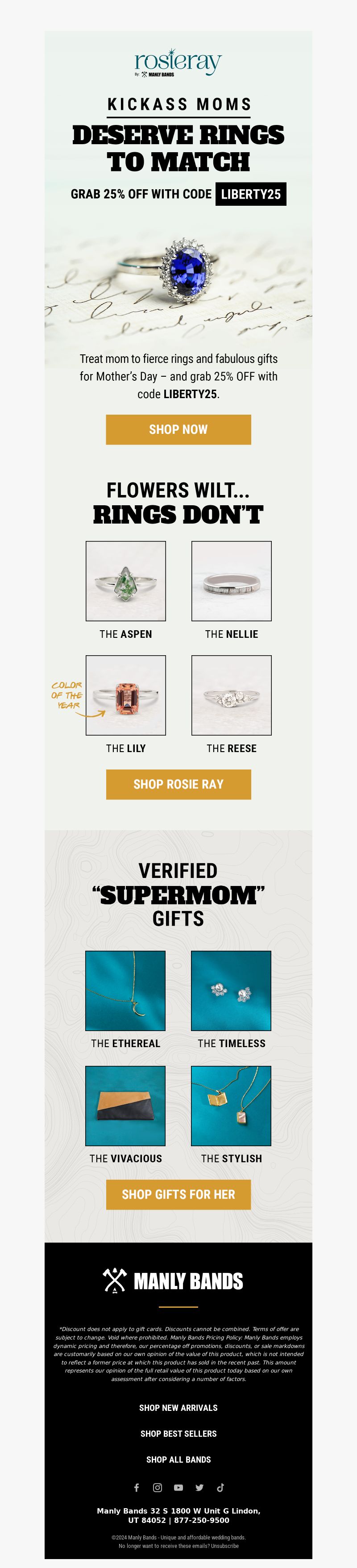This screenshot has width=357, height=1568.
Task: Click the Manly Bands footer logo
Action: click(x=173, y=1281)
